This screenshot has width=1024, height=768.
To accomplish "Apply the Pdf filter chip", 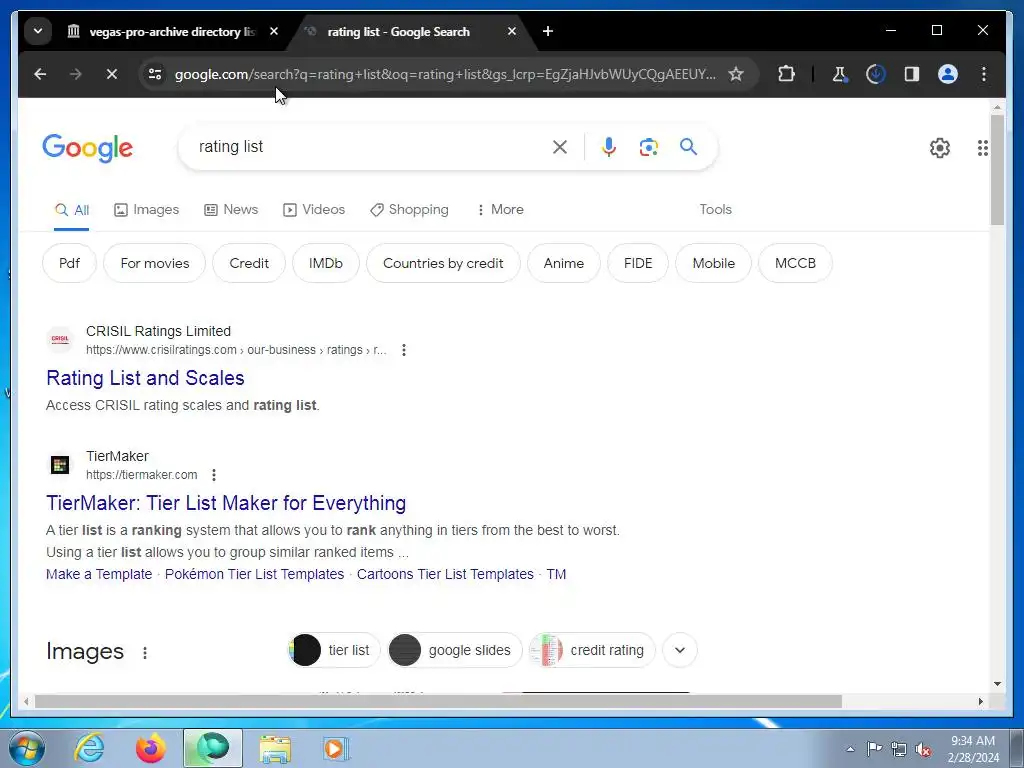I will 69,263.
